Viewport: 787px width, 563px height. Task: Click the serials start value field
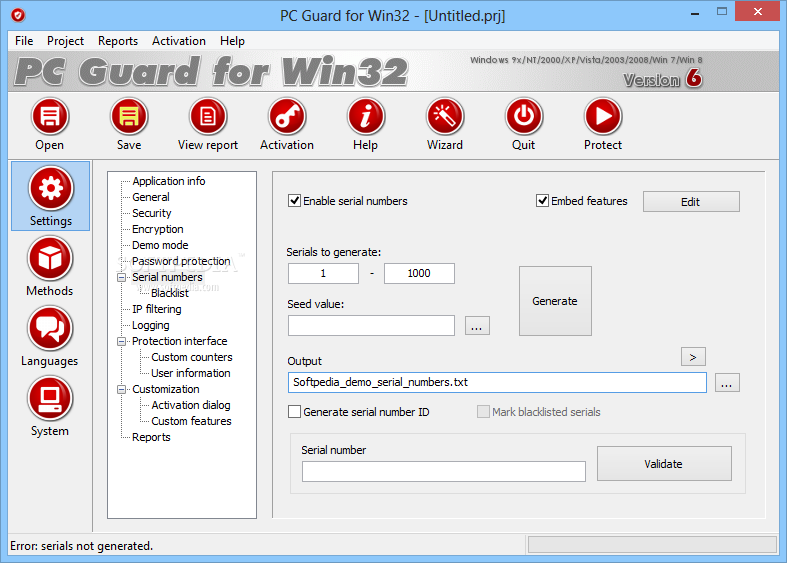[x=323, y=273]
